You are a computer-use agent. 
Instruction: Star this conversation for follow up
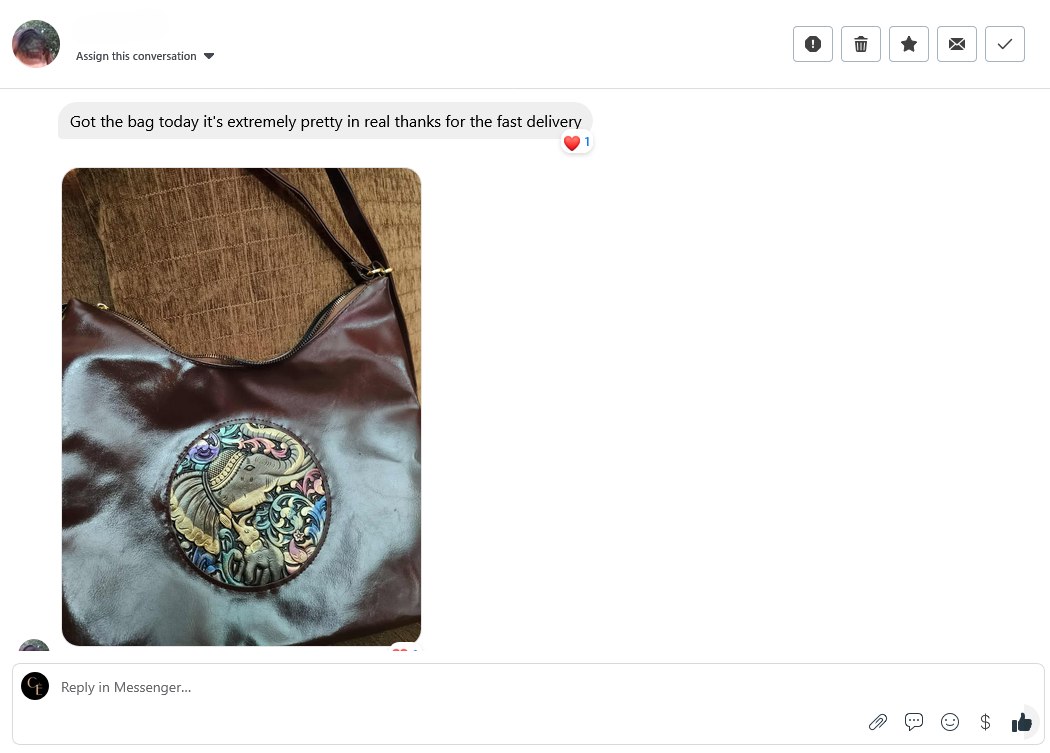pos(909,44)
